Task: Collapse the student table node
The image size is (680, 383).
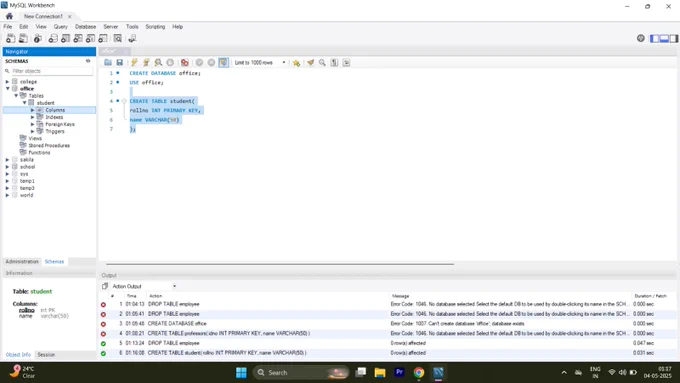Action: point(25,103)
